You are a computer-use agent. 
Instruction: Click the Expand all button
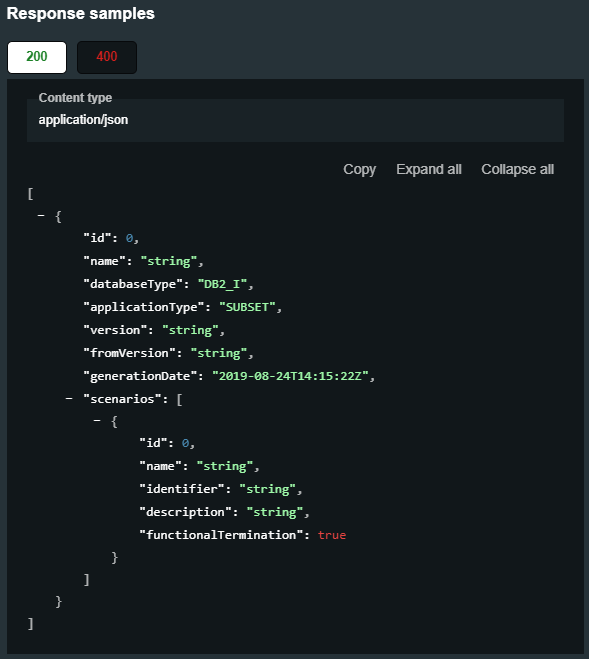coord(429,169)
